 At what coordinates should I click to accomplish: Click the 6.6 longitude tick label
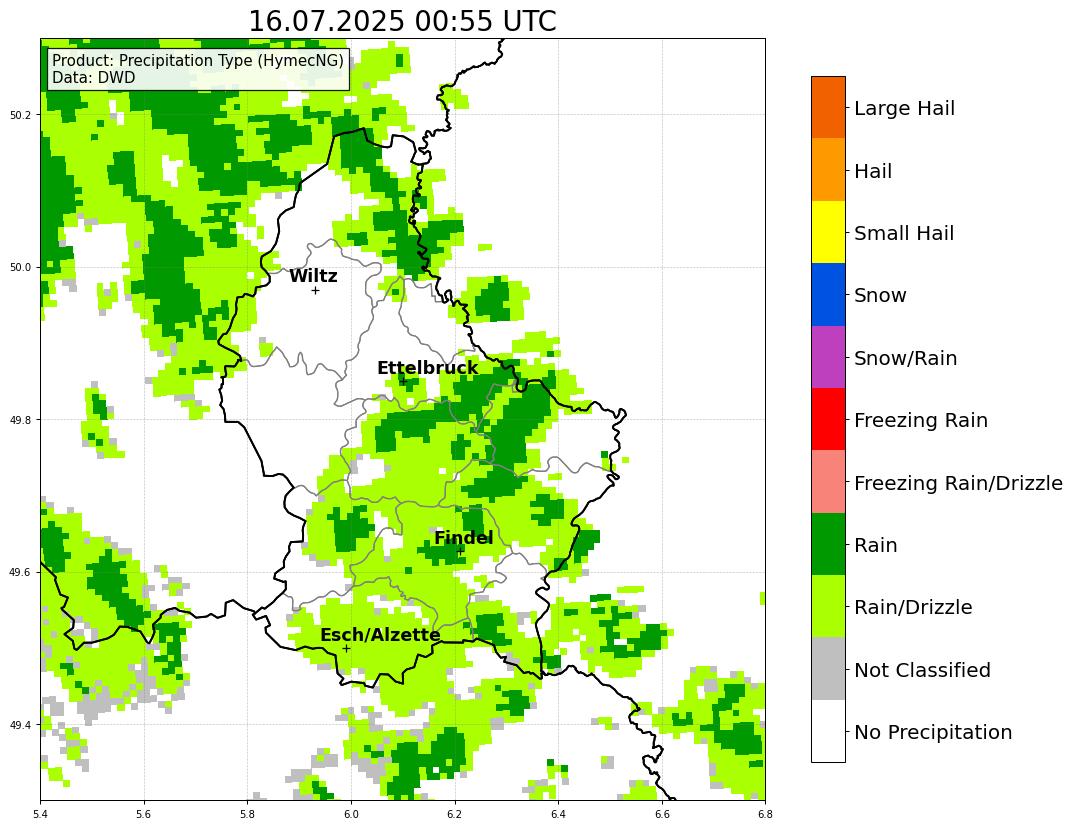point(662,814)
